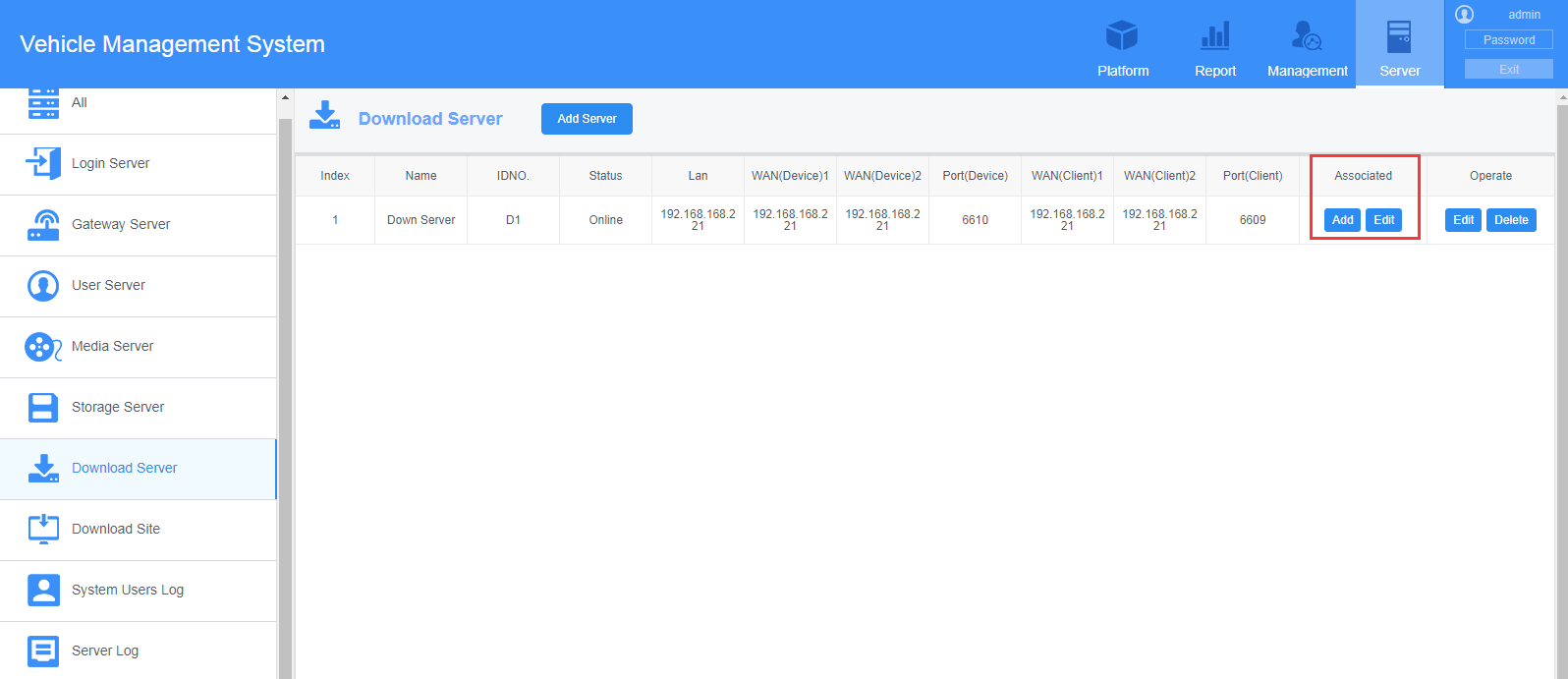The width and height of the screenshot is (1568, 679).
Task: Click the Add Server button
Action: pos(587,119)
